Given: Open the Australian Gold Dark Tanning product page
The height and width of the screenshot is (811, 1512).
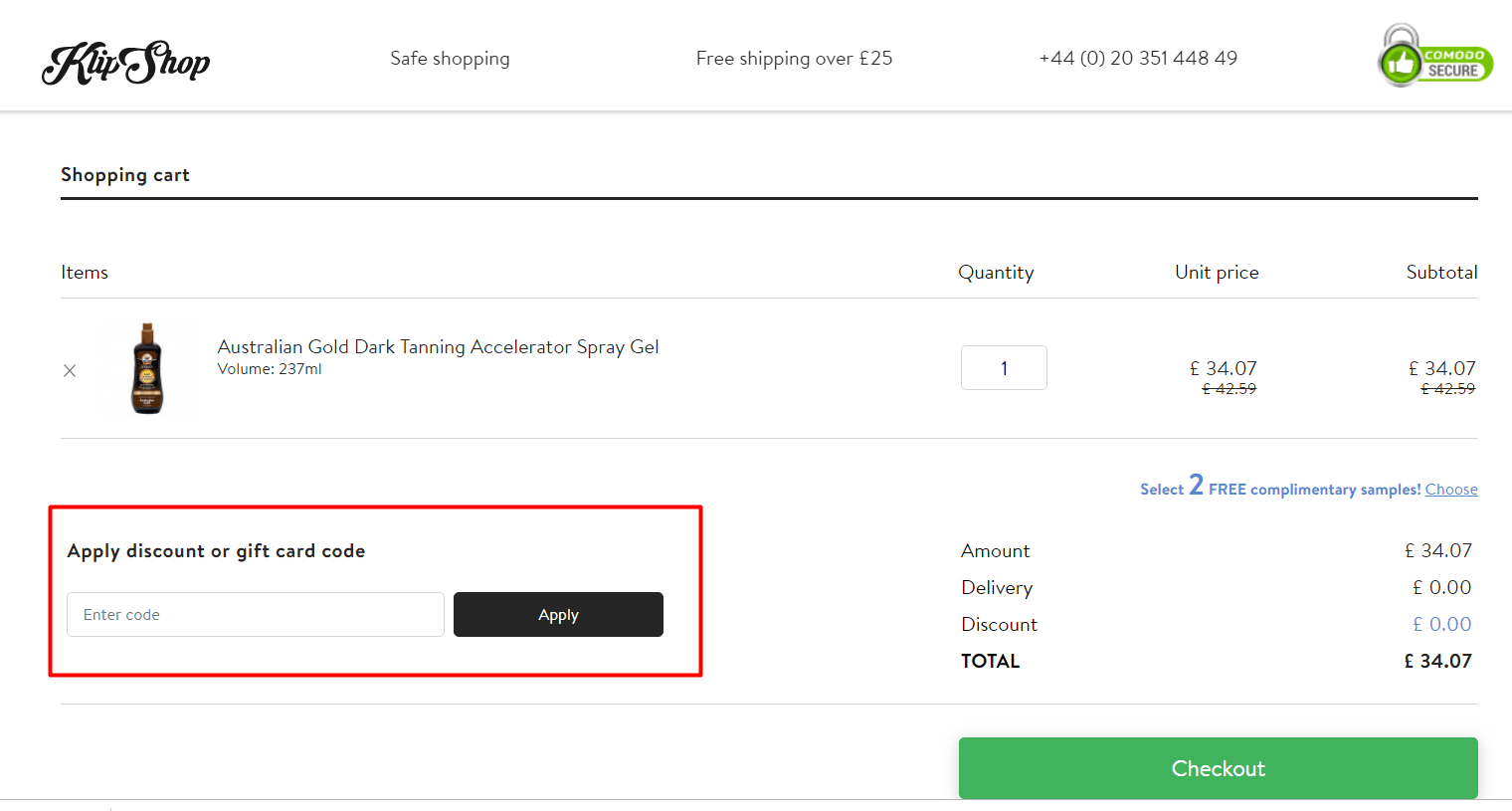Looking at the screenshot, I should [438, 346].
